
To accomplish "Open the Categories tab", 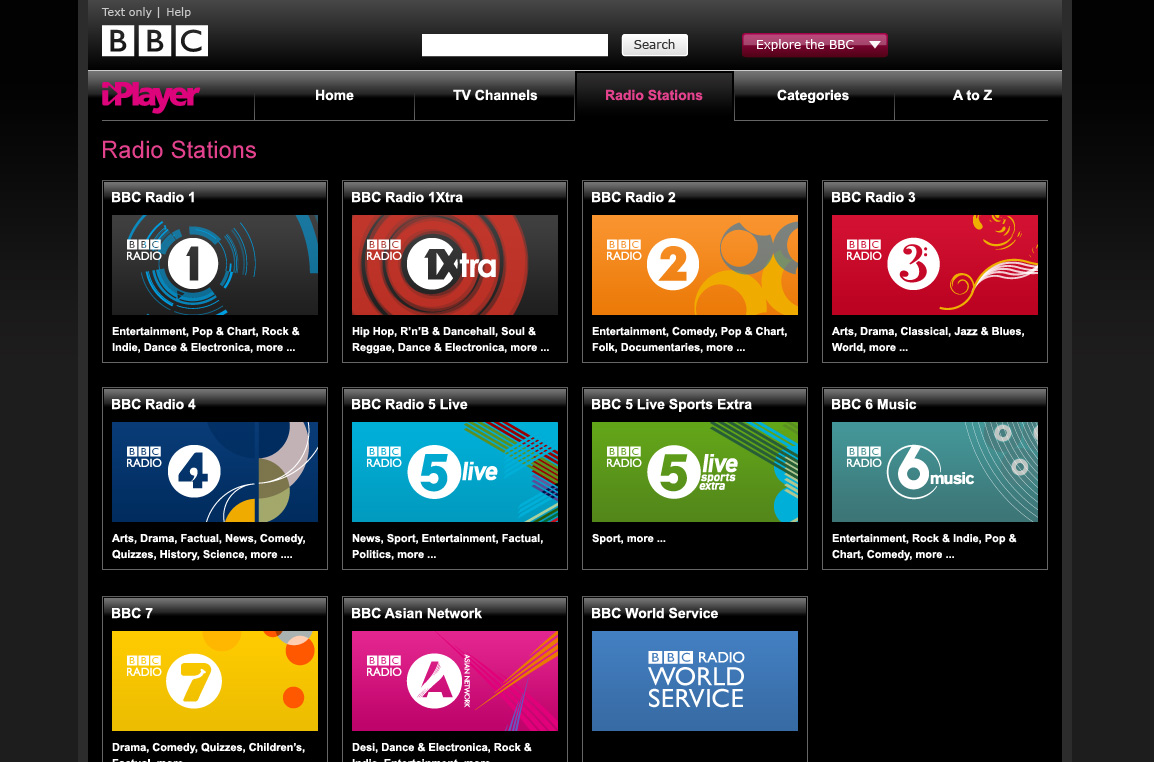I will [813, 96].
